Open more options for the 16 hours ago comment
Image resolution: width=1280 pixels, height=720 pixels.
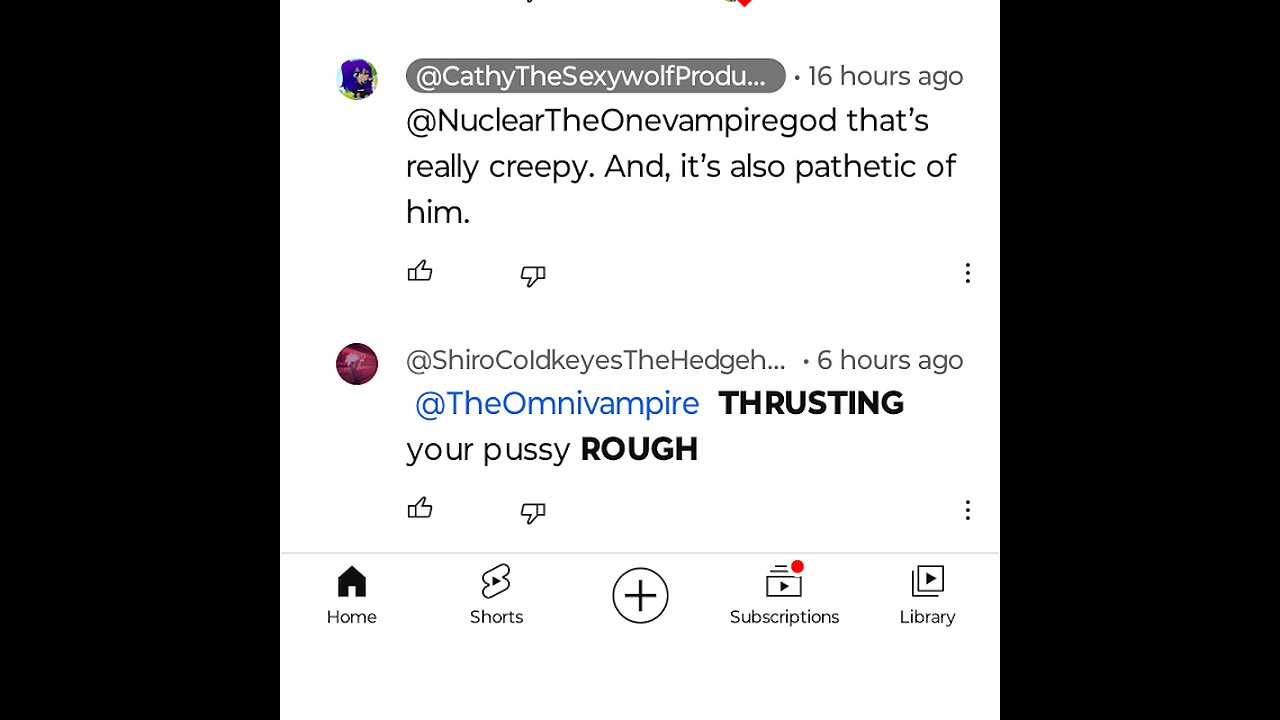[x=967, y=273]
